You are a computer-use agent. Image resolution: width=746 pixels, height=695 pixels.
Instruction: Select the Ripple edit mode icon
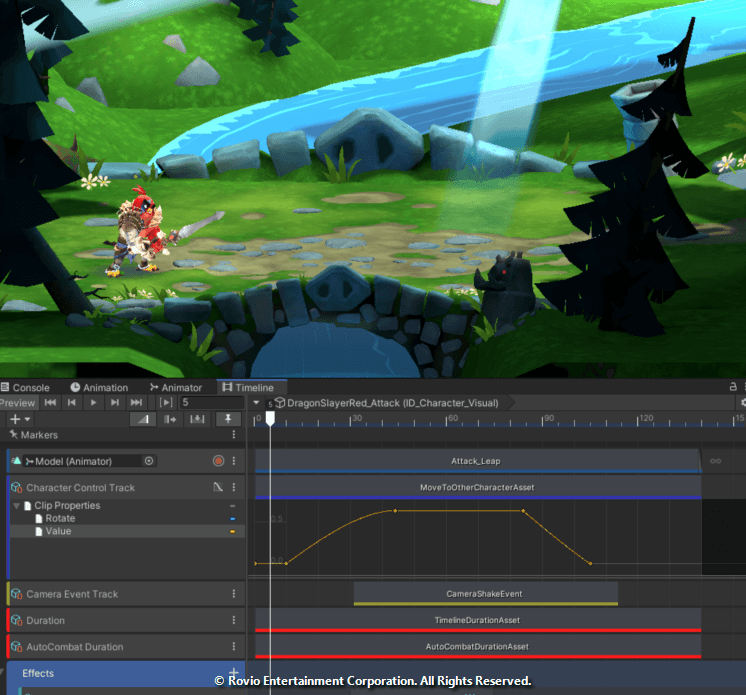point(170,419)
